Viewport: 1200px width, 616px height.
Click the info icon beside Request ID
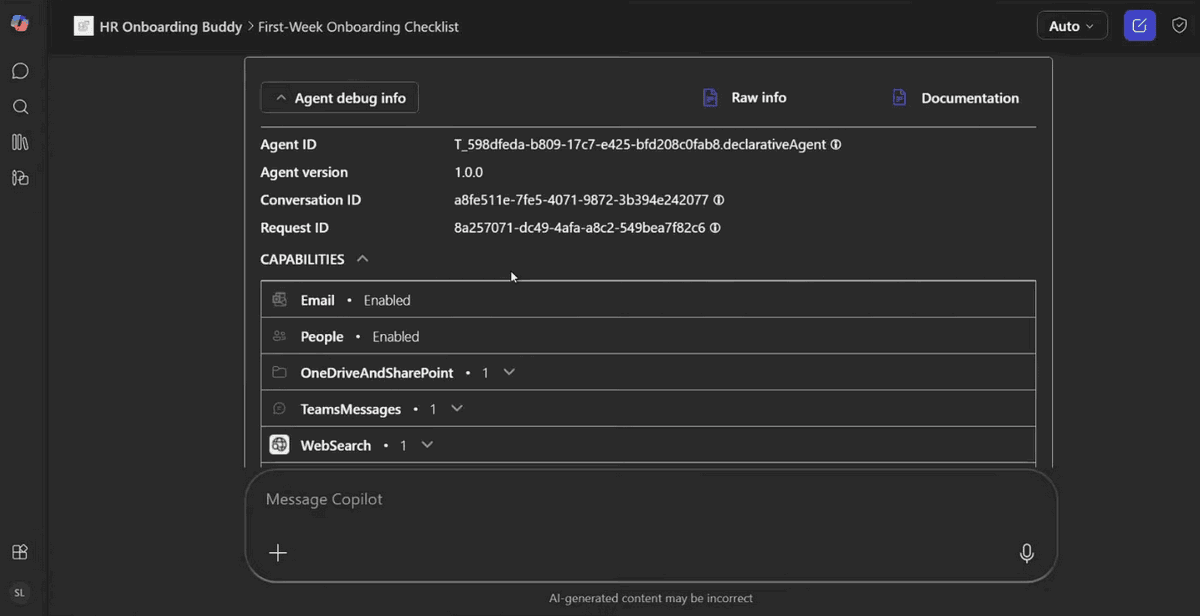(715, 228)
